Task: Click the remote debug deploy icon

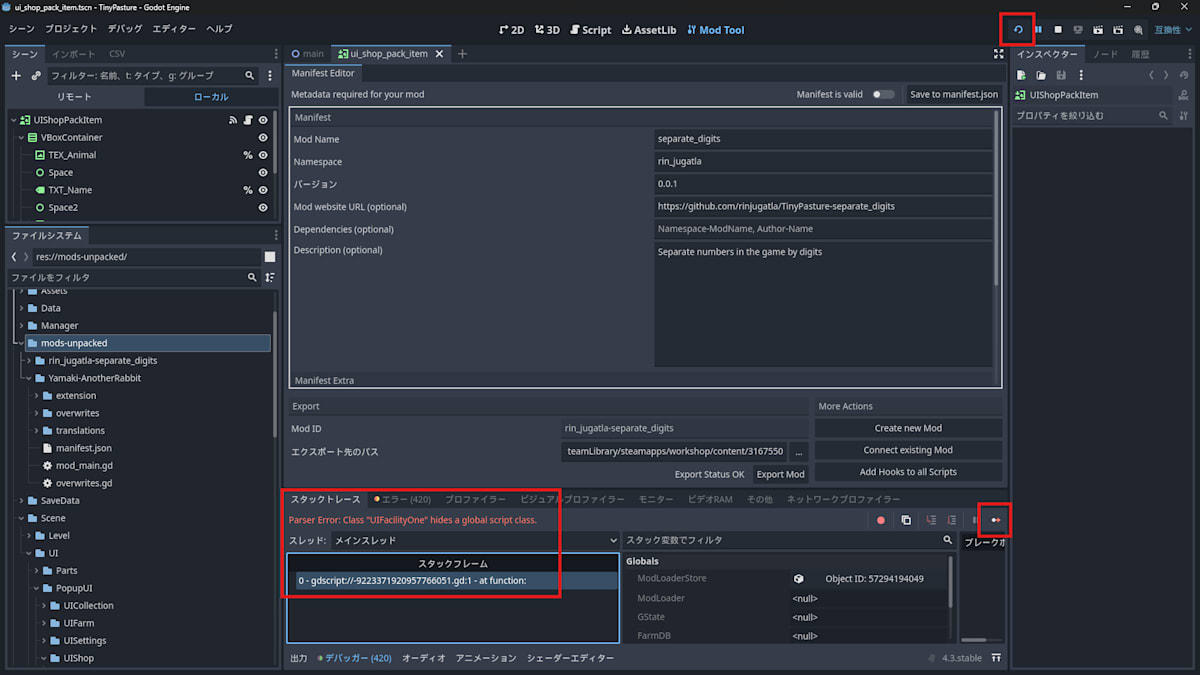Action: (1078, 30)
